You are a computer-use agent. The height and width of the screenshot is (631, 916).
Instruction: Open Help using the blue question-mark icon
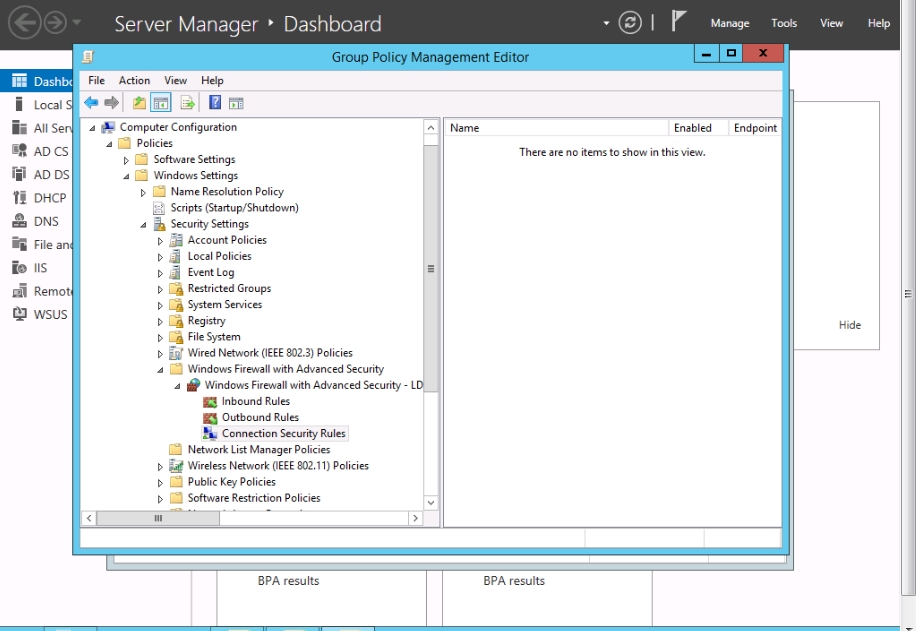(215, 103)
